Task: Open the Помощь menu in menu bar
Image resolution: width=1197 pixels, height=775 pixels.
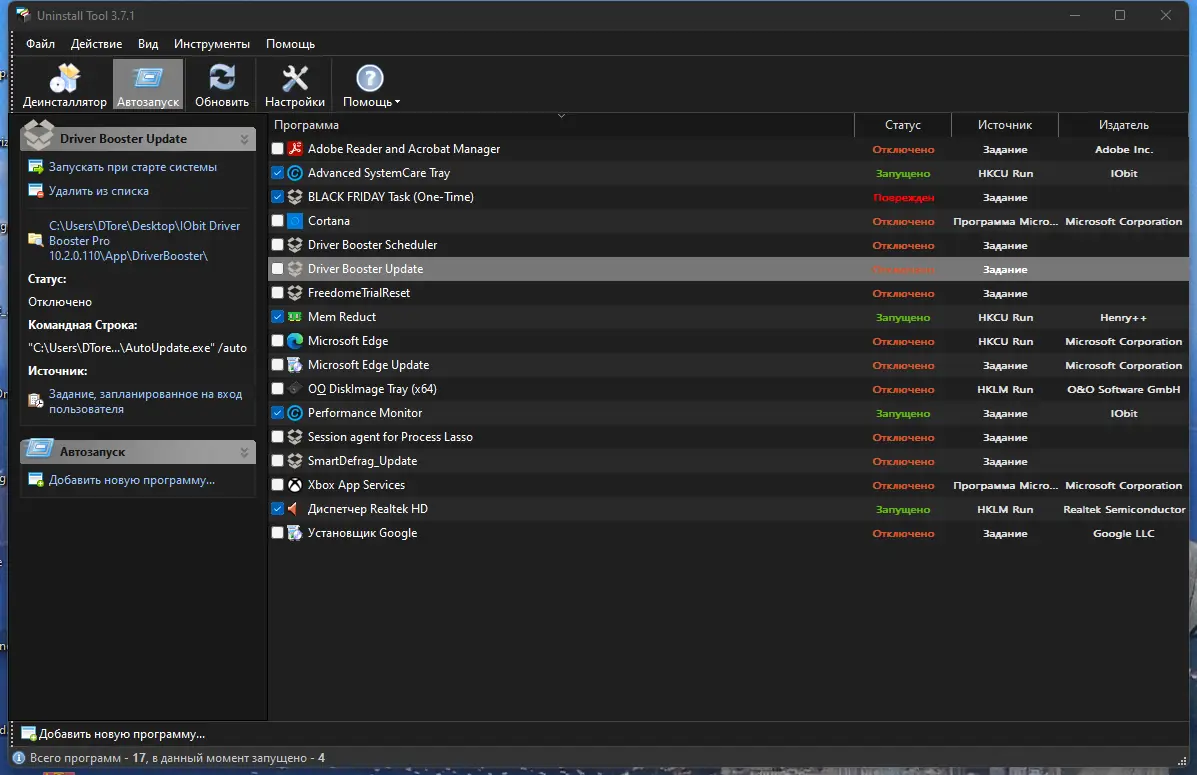Action: [x=290, y=44]
